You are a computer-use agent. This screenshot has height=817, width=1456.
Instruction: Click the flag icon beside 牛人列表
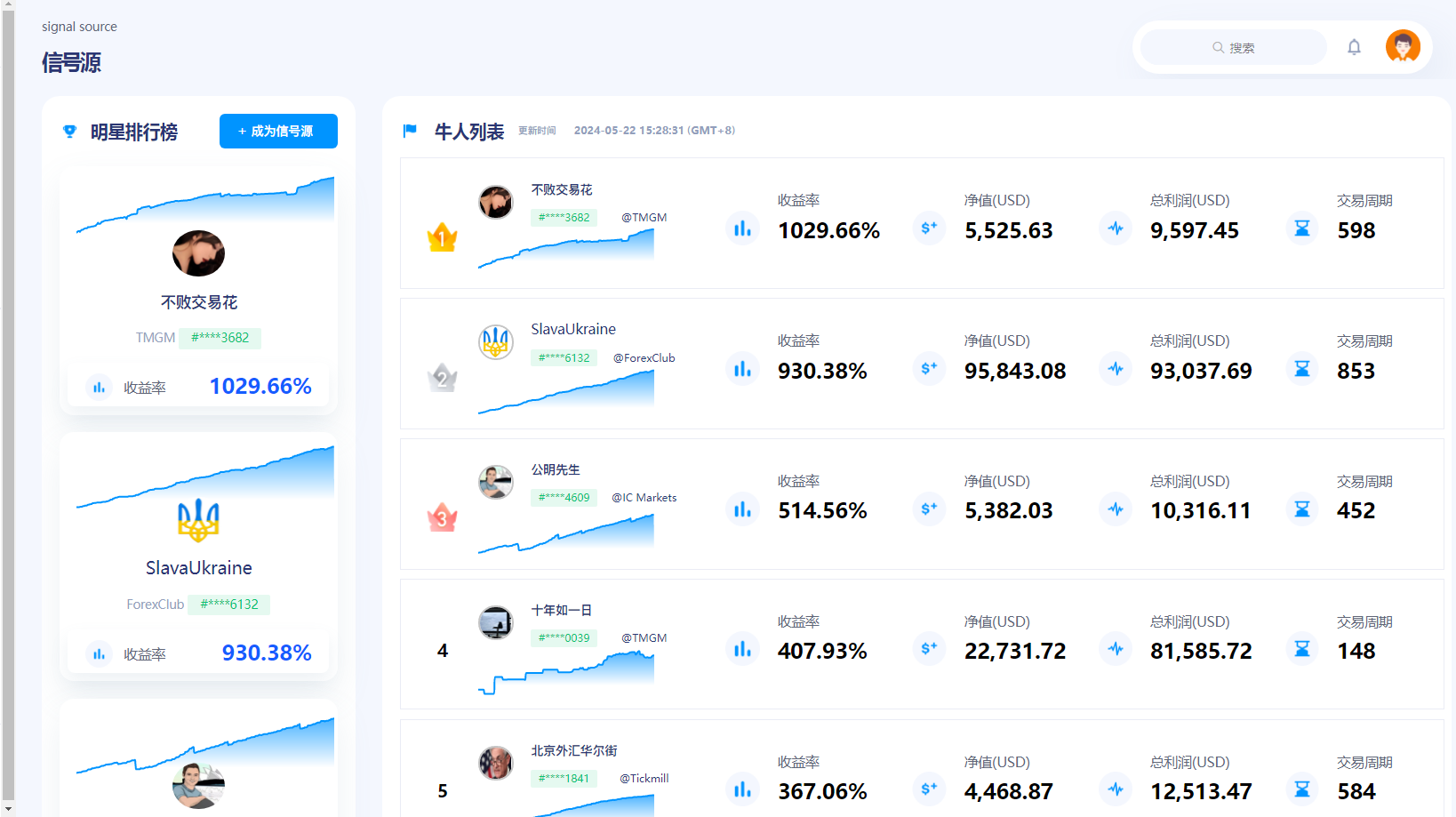pyautogui.click(x=410, y=131)
